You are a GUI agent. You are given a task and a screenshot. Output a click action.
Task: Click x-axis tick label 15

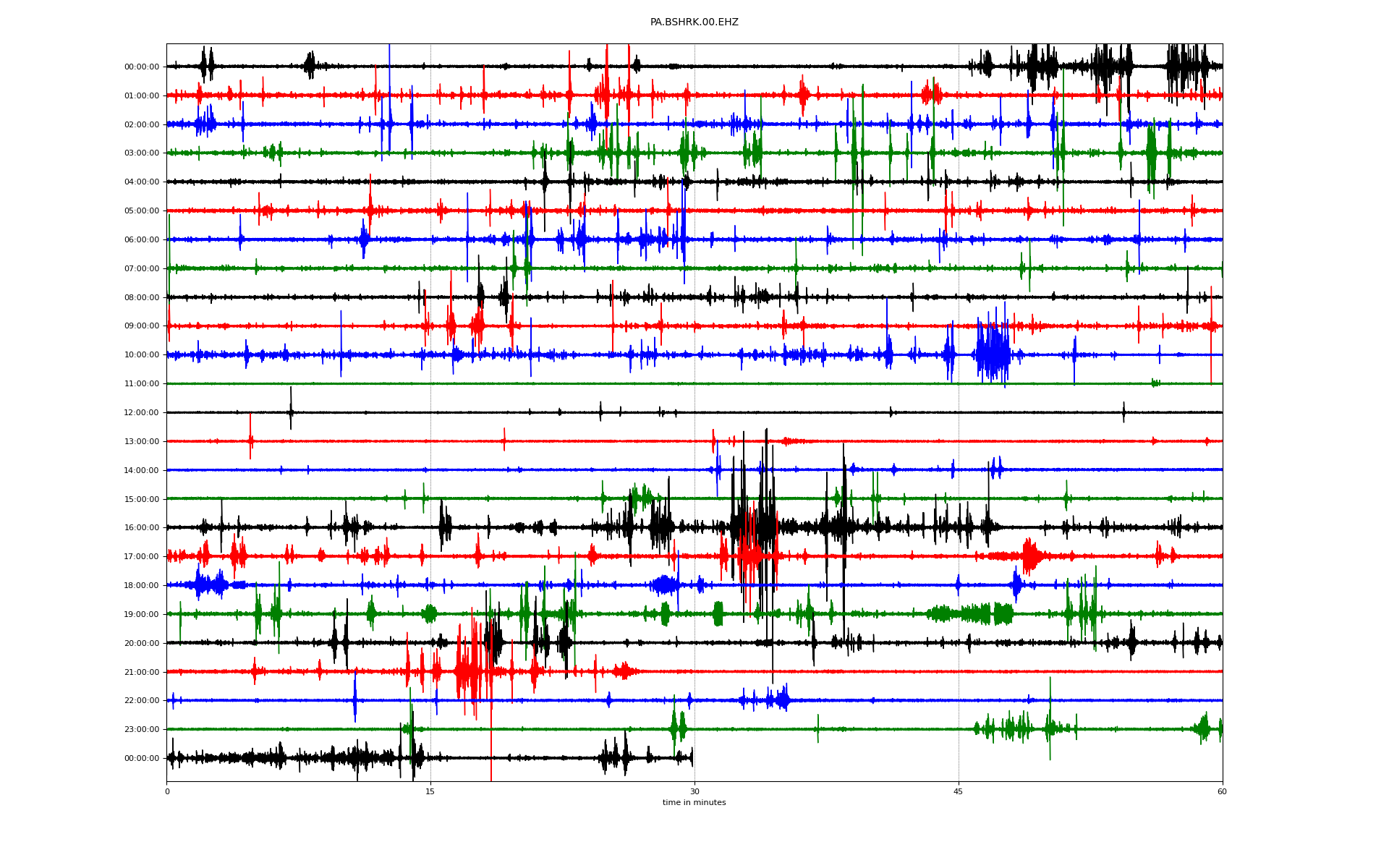(x=430, y=791)
